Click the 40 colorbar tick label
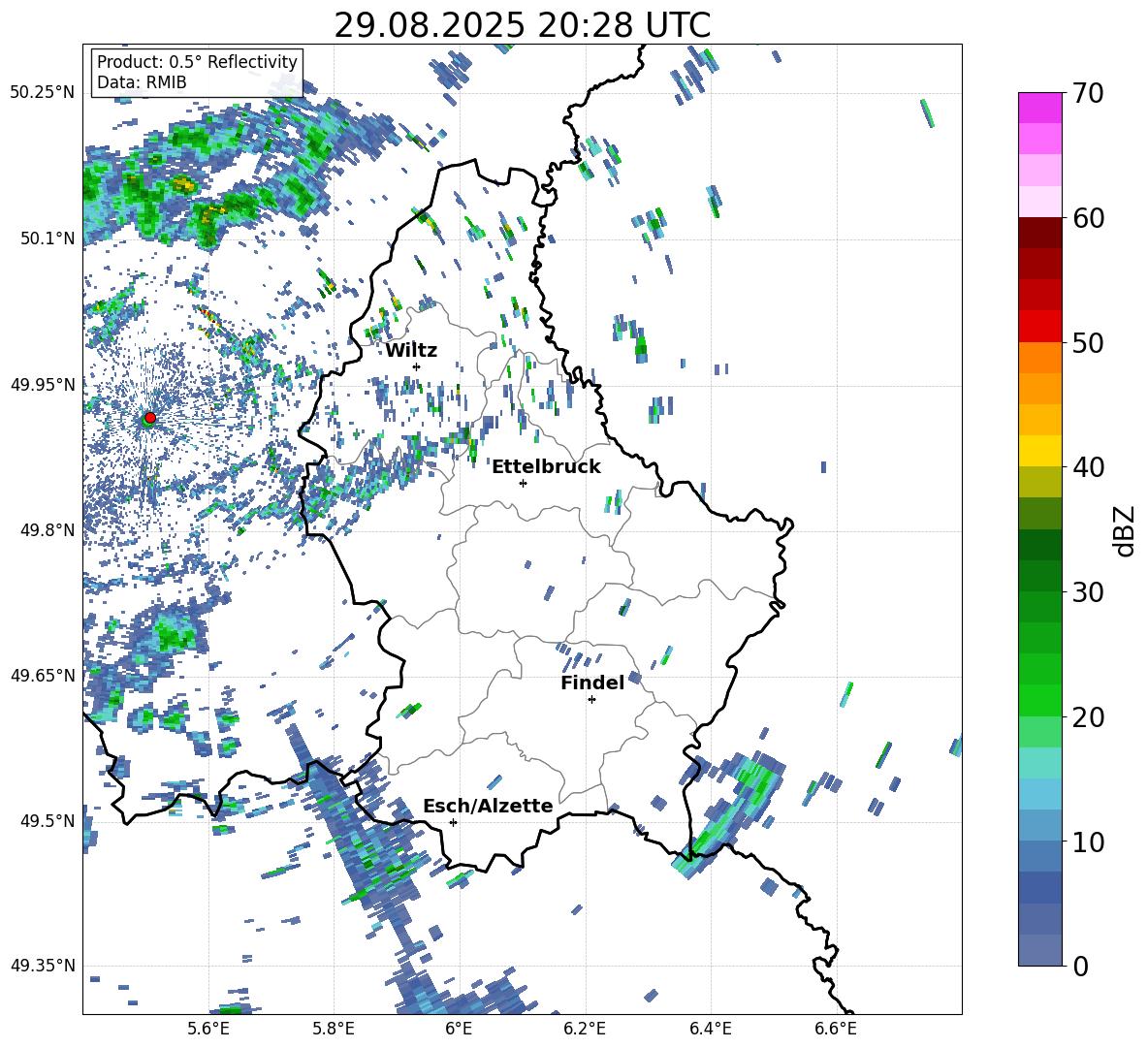 click(1088, 467)
